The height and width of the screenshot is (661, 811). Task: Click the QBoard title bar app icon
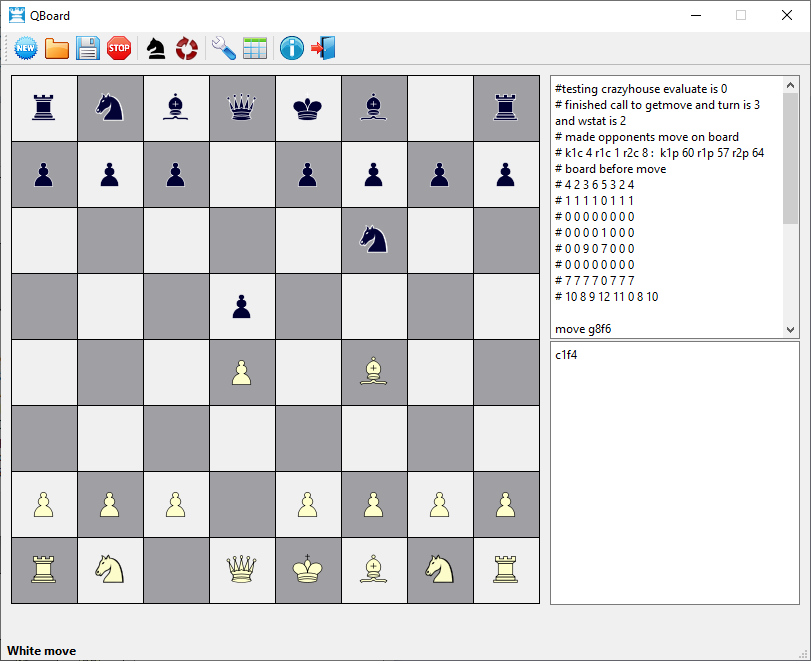click(x=17, y=16)
